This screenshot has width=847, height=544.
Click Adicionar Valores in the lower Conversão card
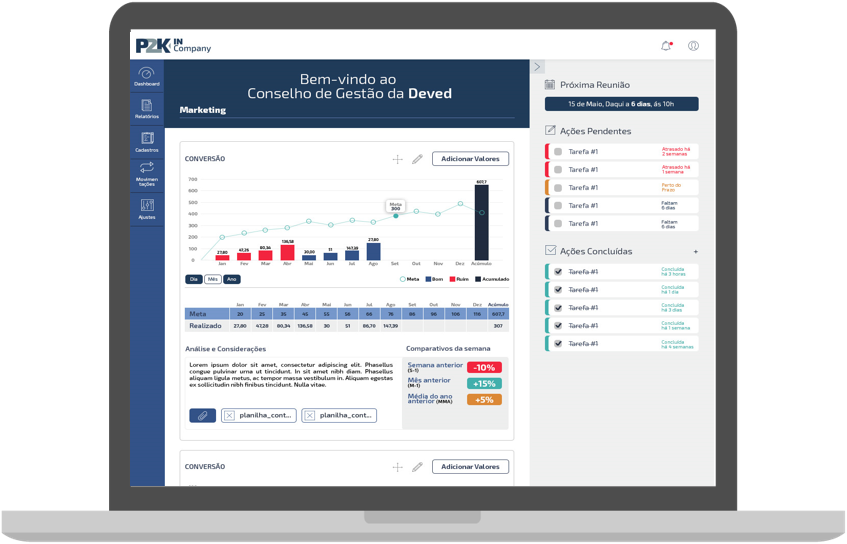click(470, 467)
